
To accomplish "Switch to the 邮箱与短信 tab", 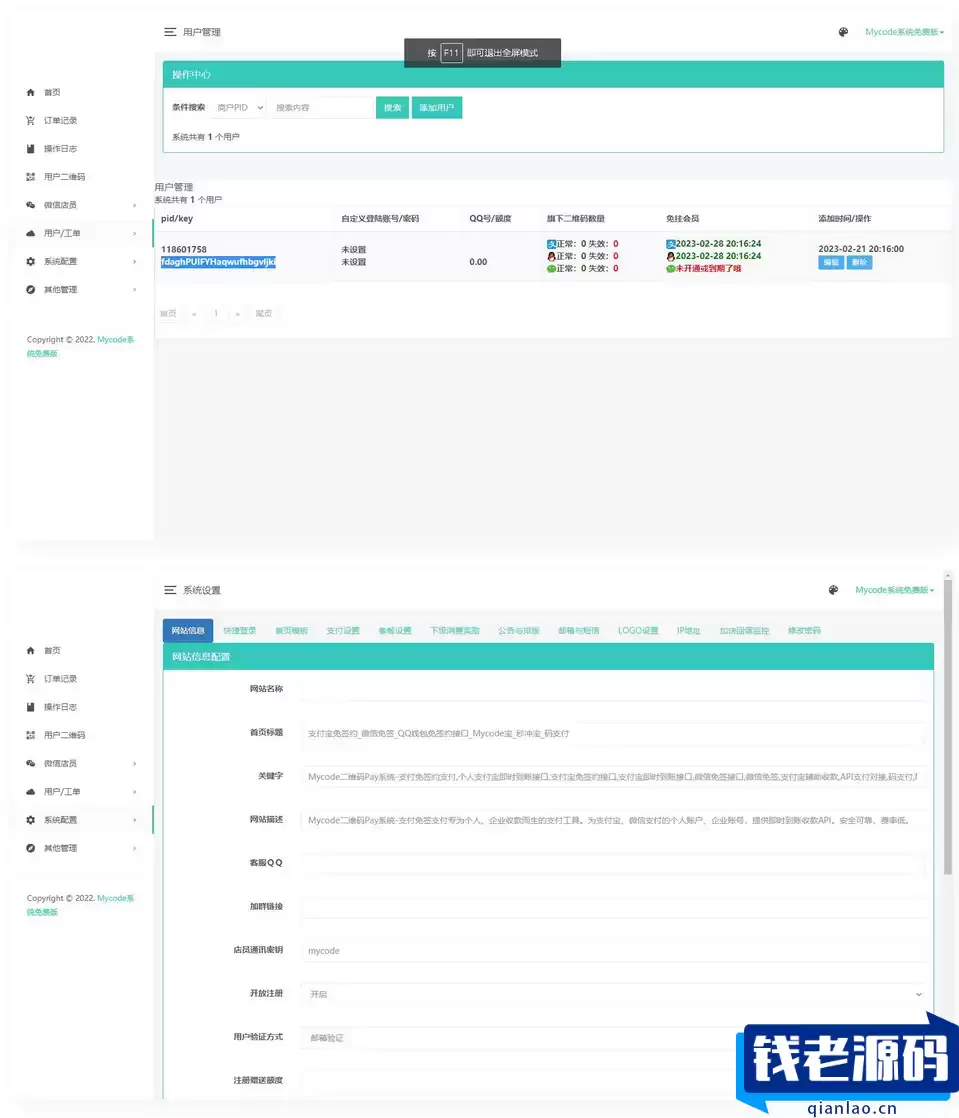I will (578, 630).
